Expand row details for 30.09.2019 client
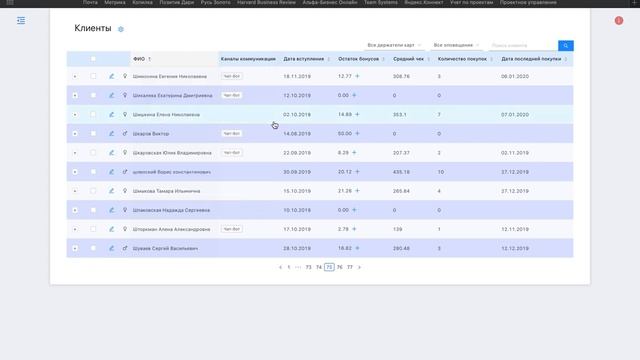The width and height of the screenshot is (640, 360). click(75, 172)
